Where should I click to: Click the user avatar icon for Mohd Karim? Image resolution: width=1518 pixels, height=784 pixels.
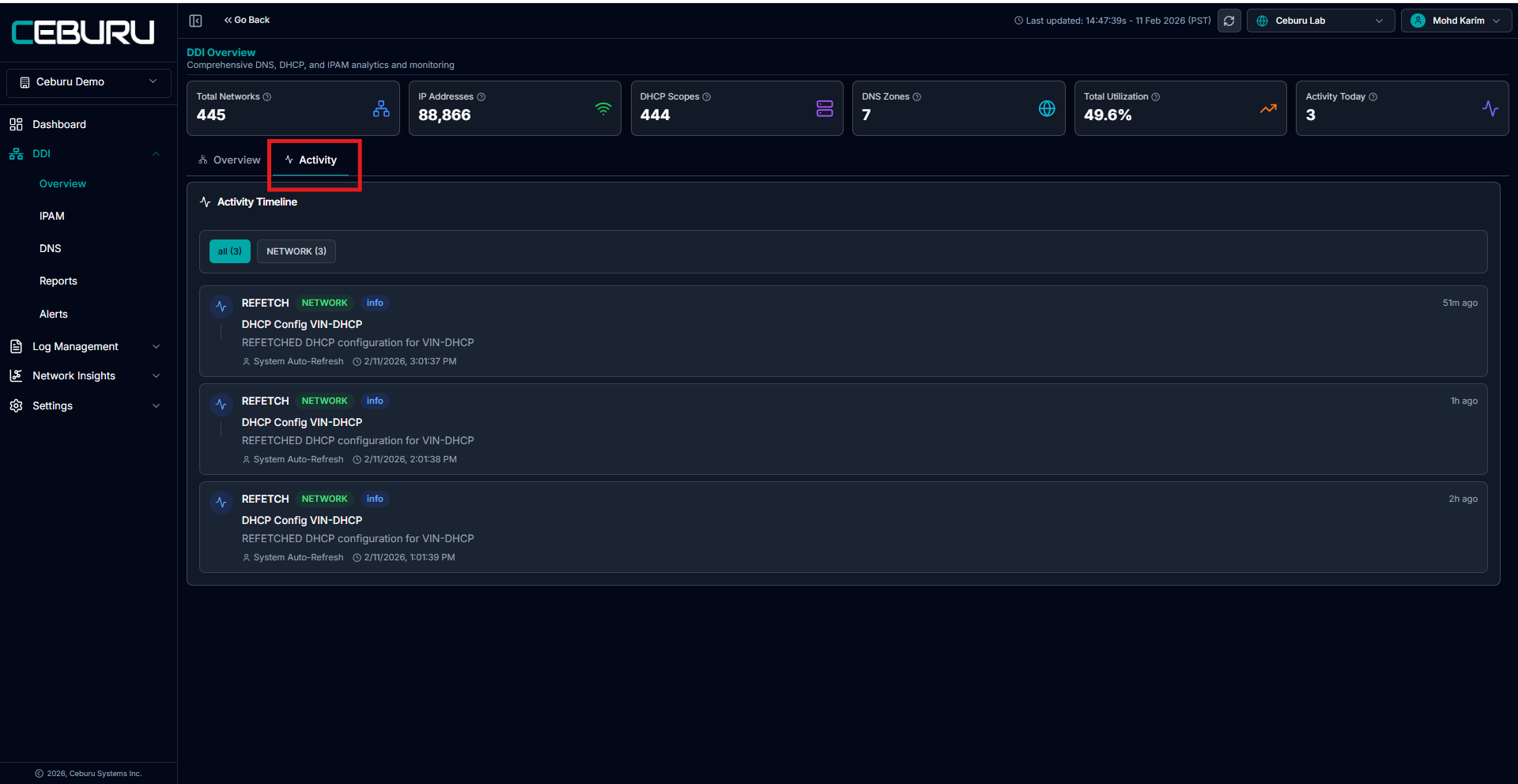[1418, 21]
